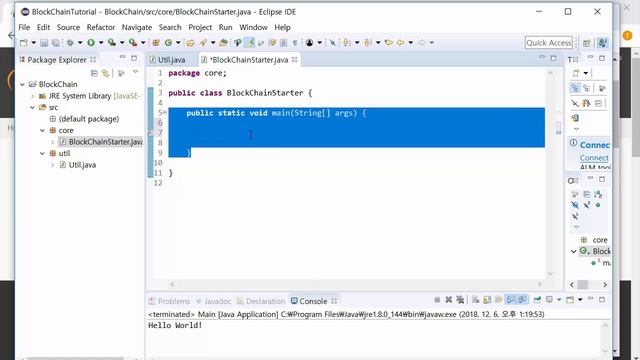640x360 pixels.
Task: Switch to the Java perspective icon
Action: point(602,43)
